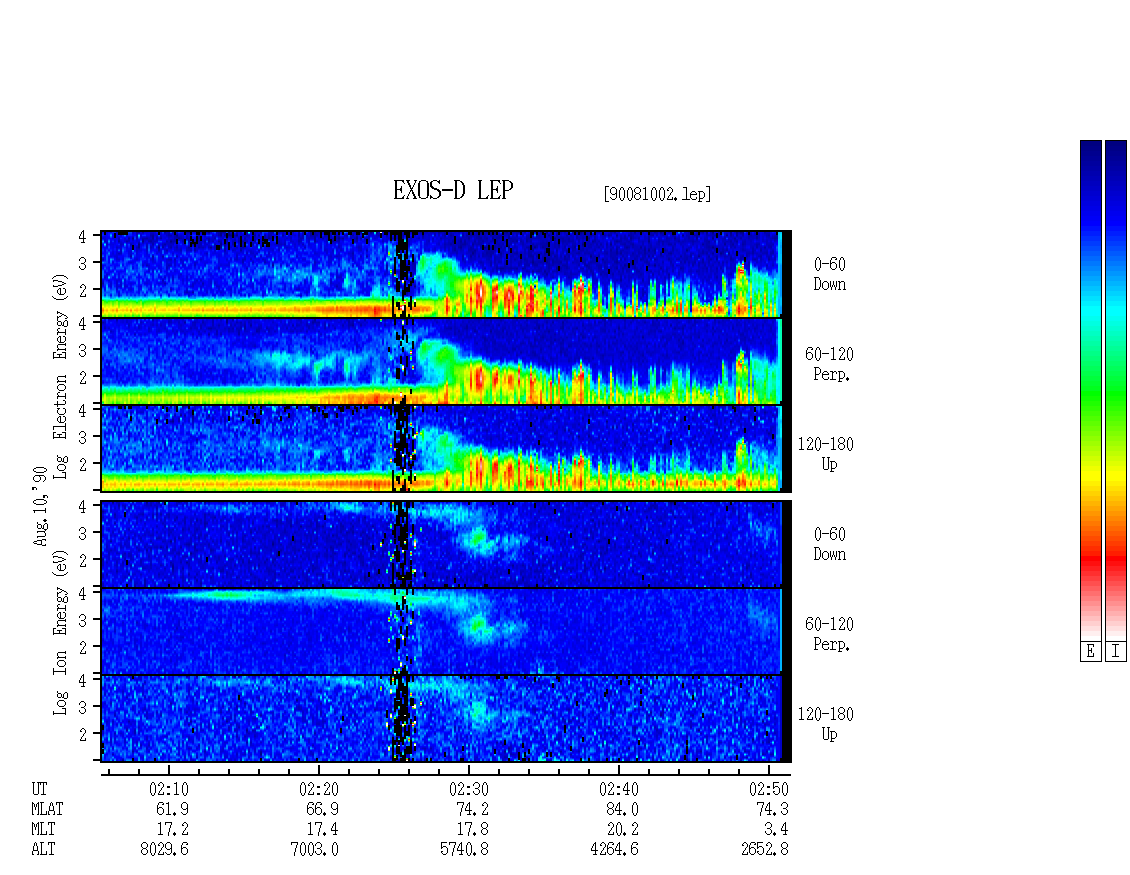The image size is (1130, 875).
Task: Click the 02:20 UT tick label
Action: [319, 789]
